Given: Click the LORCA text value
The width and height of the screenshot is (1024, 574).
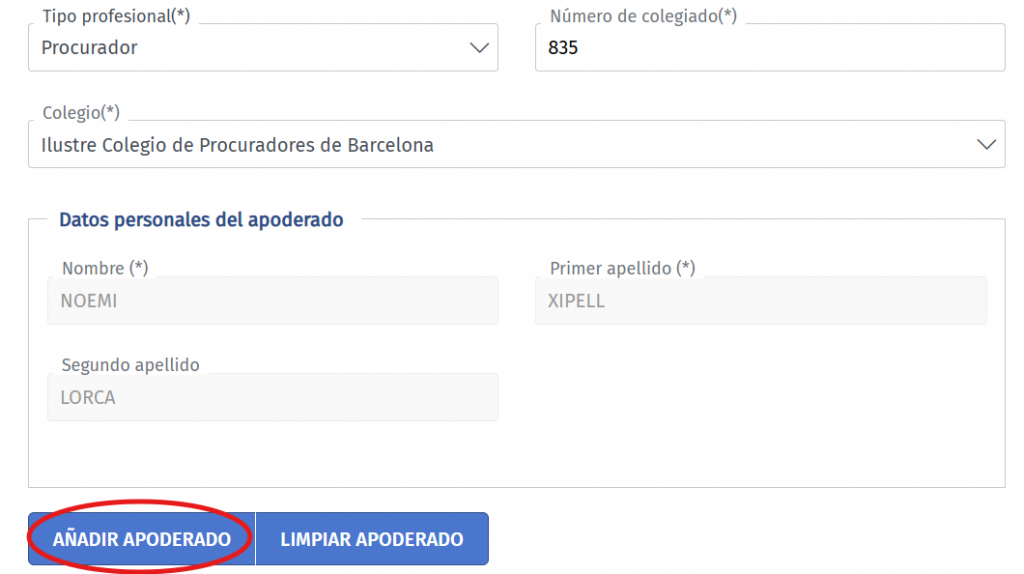Looking at the screenshot, I should click(88, 397).
